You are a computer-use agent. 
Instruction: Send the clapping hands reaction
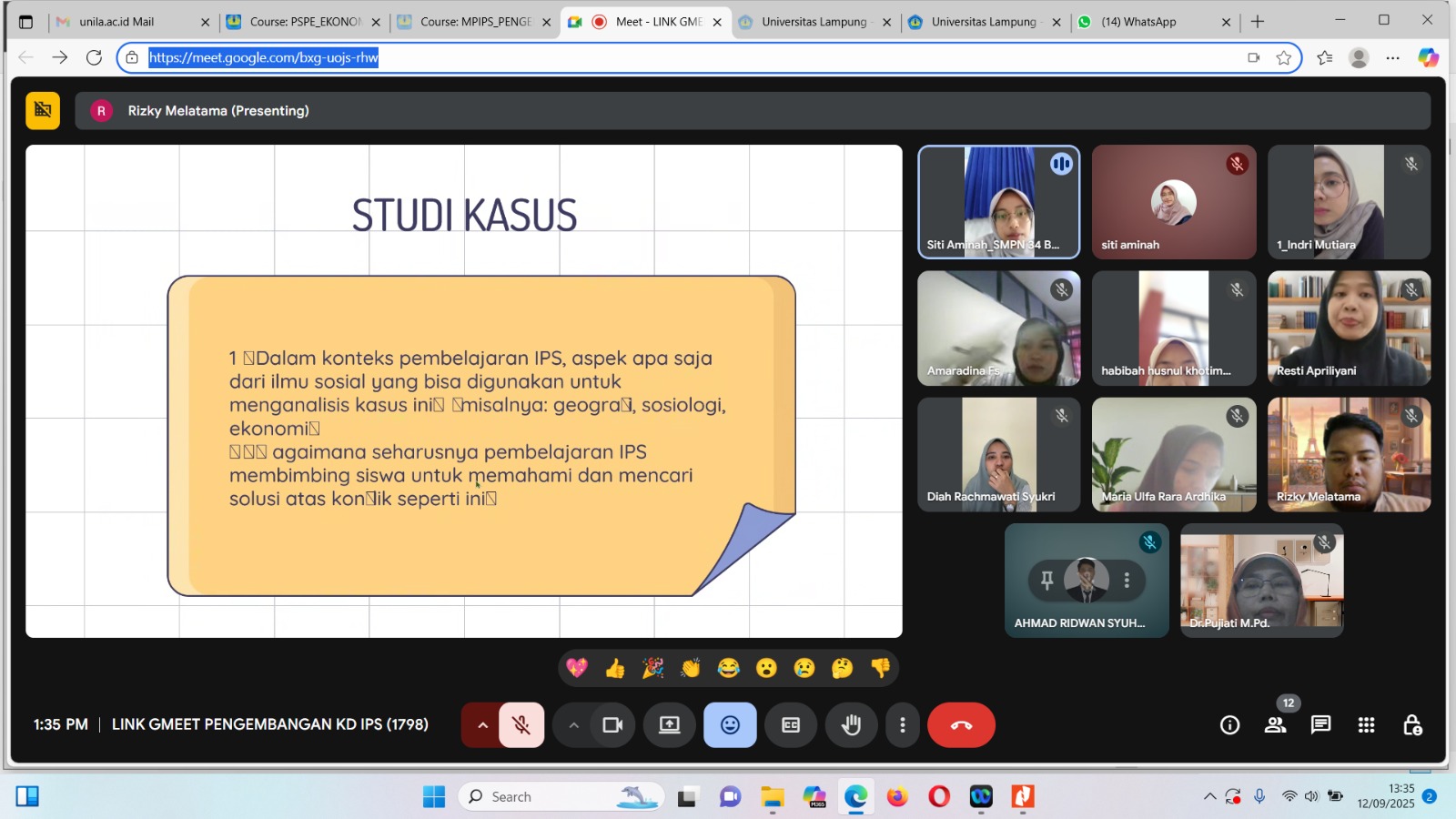click(x=691, y=669)
